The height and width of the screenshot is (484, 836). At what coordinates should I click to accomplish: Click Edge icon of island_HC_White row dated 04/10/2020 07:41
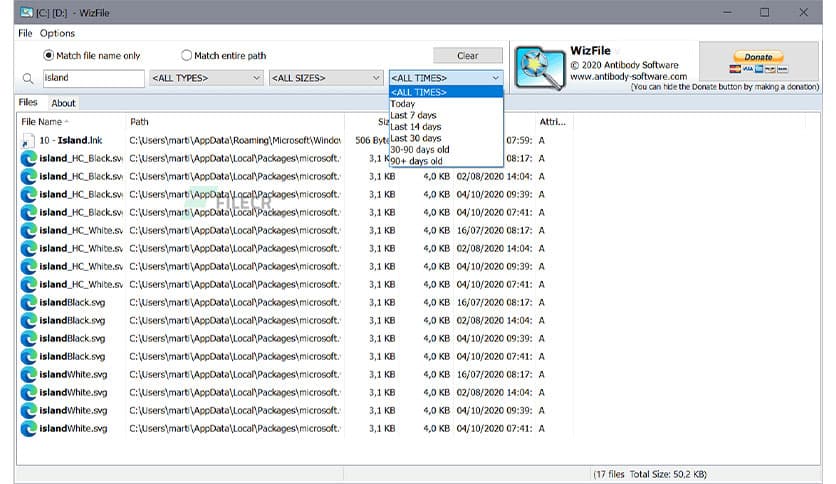(28, 285)
